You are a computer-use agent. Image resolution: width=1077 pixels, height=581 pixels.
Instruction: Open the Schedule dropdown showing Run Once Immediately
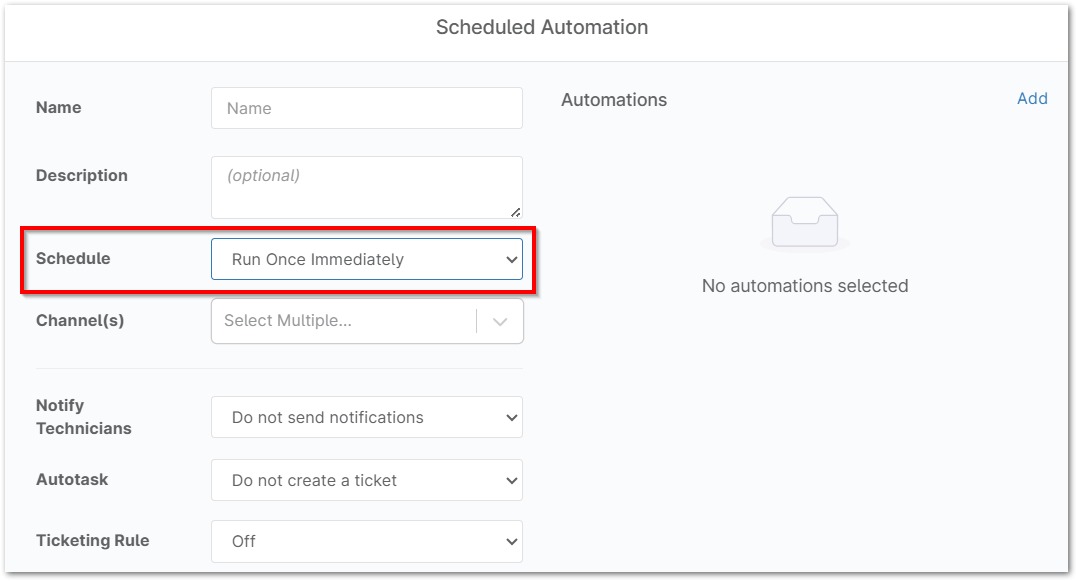pyautogui.click(x=367, y=258)
